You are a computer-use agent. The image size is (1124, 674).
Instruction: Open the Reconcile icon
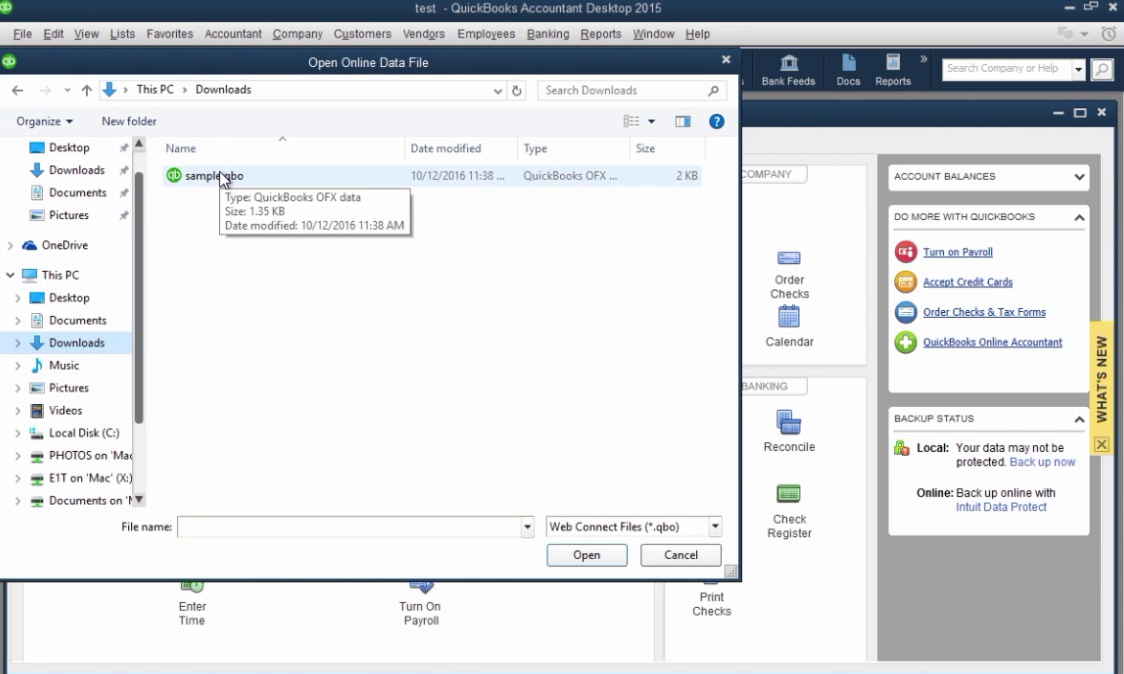coord(789,422)
